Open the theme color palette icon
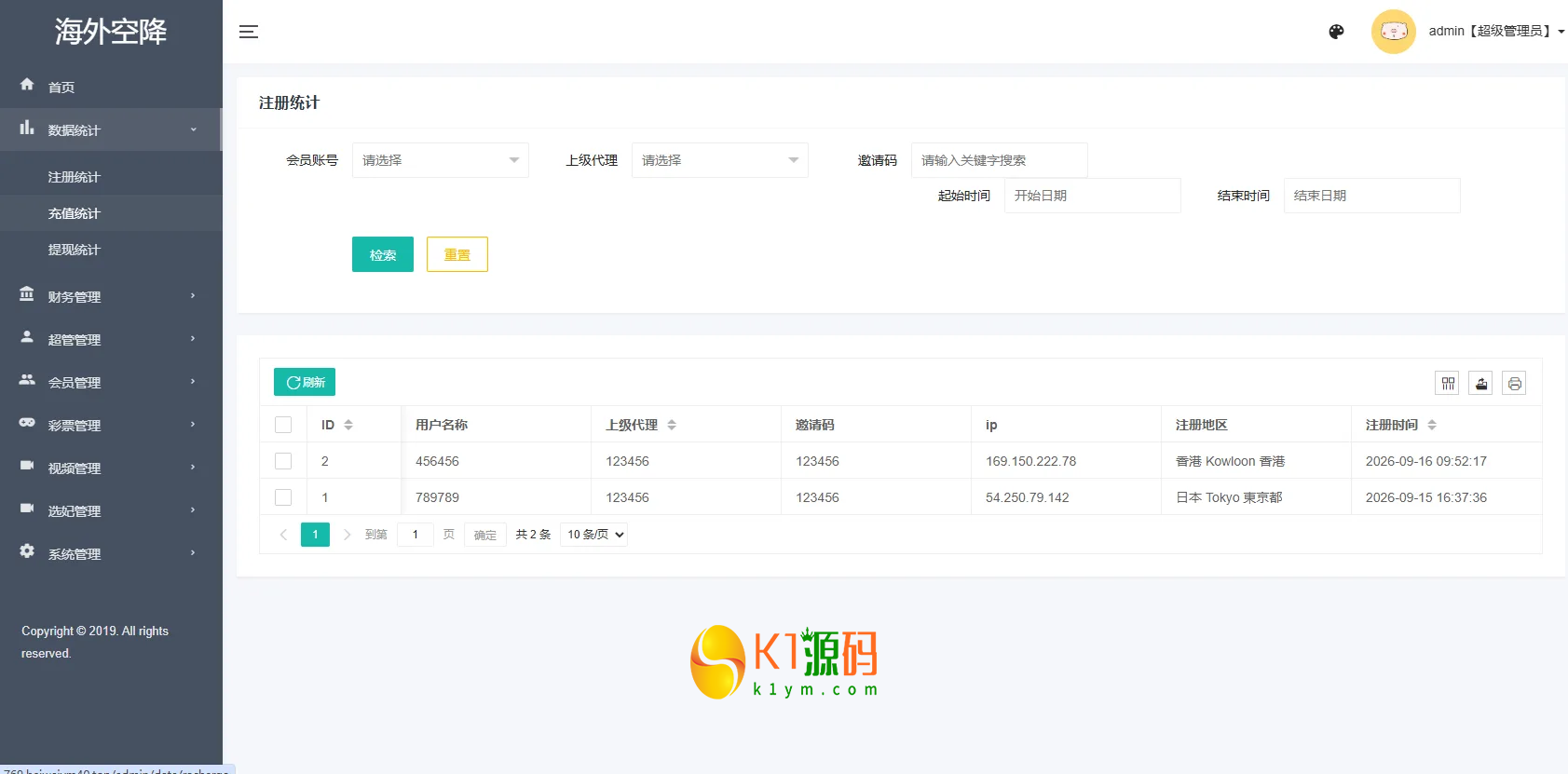1568x774 pixels. coord(1336,32)
